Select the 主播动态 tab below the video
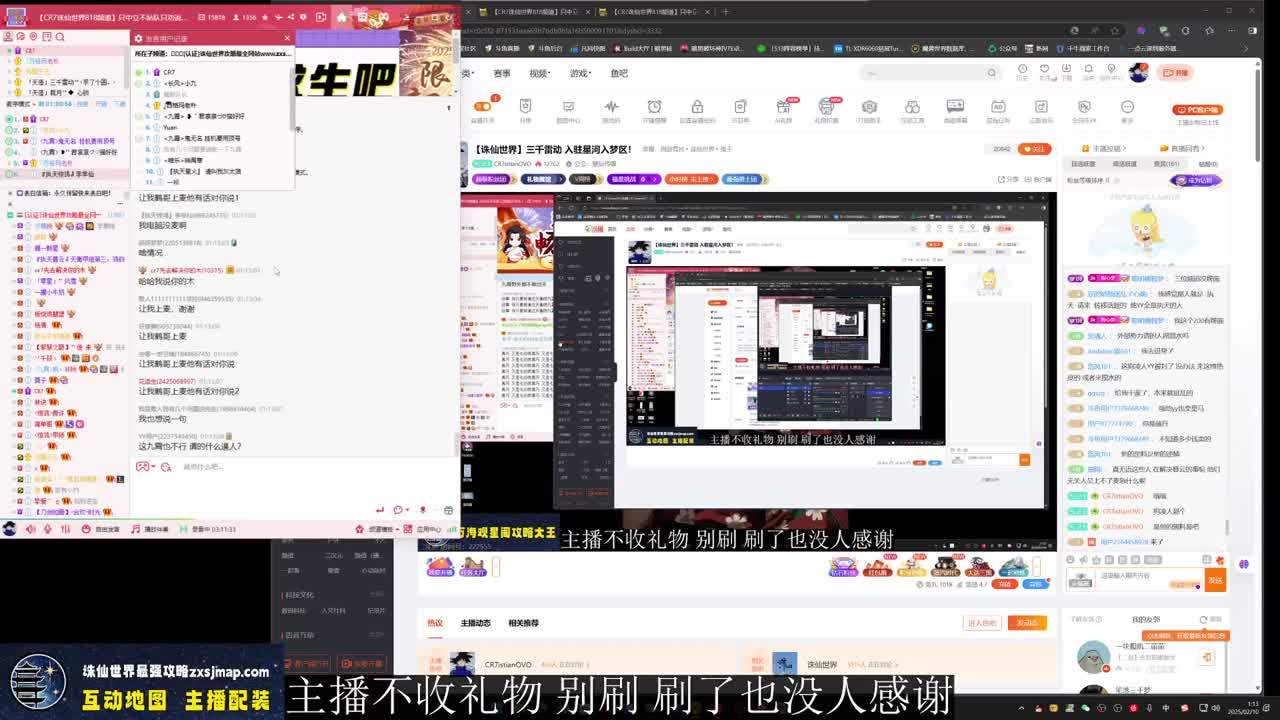This screenshot has height=720, width=1280. [x=475, y=623]
